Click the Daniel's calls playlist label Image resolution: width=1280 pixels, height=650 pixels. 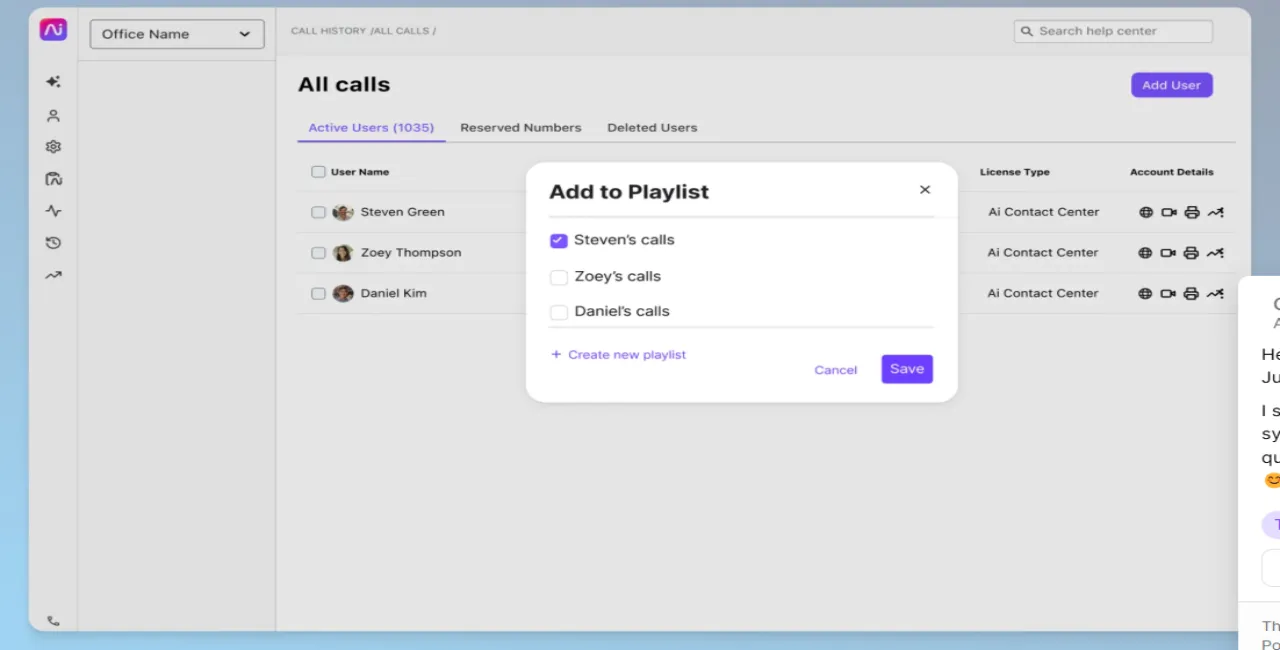coord(622,311)
